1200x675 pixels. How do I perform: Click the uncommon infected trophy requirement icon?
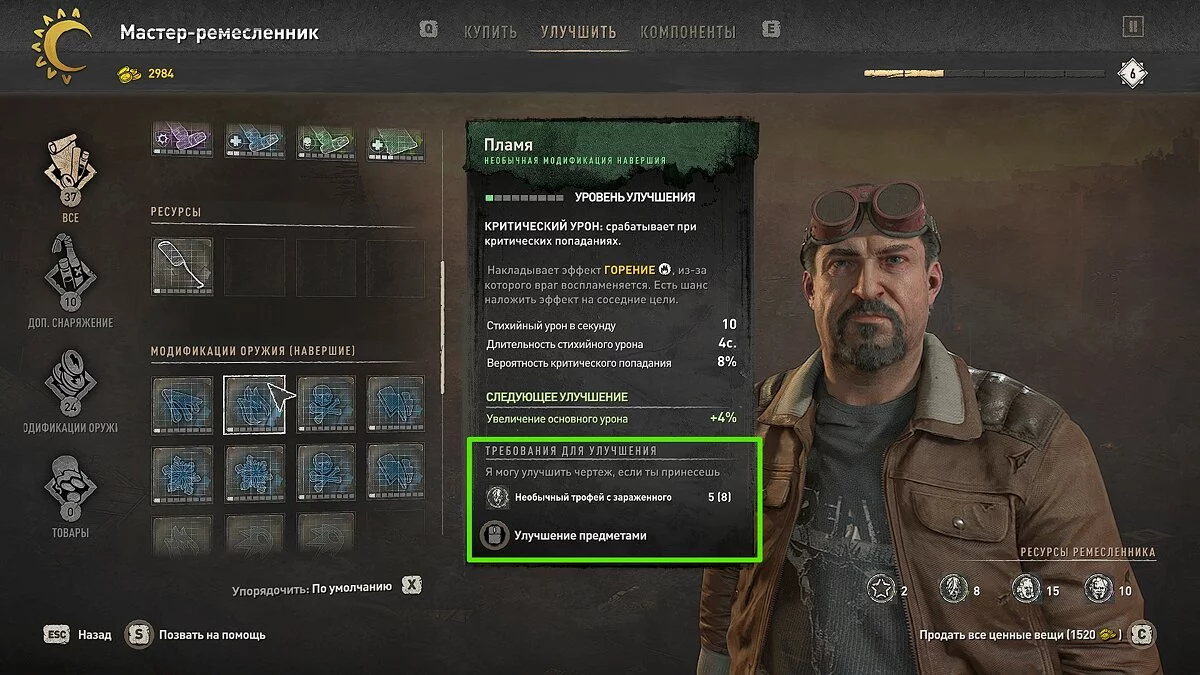(x=496, y=497)
